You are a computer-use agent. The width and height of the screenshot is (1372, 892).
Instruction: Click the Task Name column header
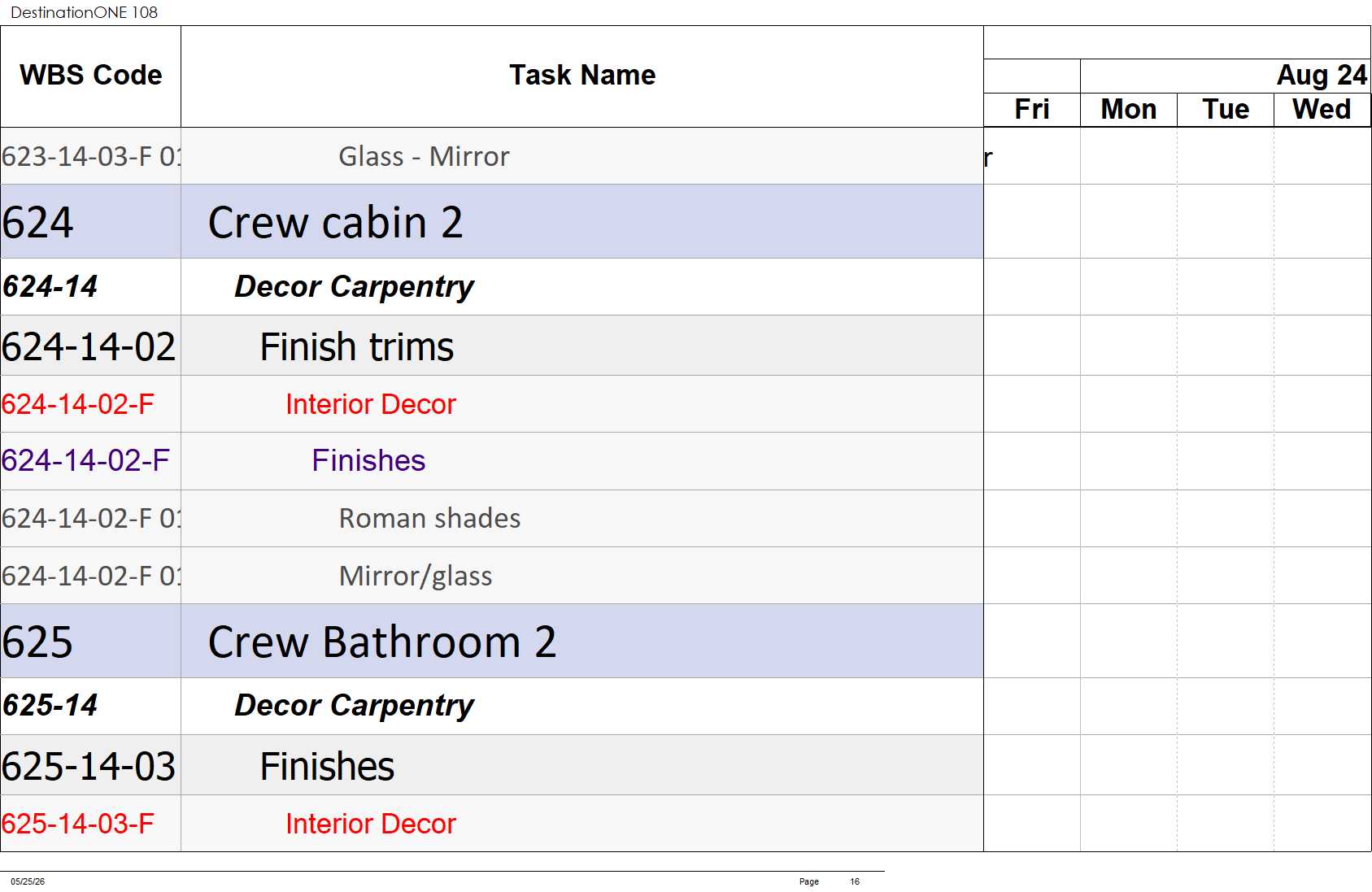click(581, 76)
